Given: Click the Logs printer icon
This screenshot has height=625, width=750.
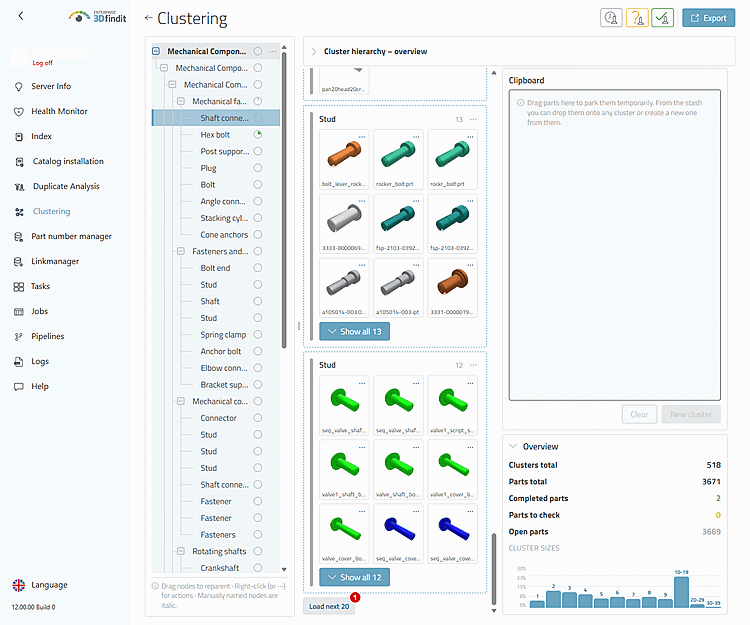Looking at the screenshot, I should coord(19,362).
